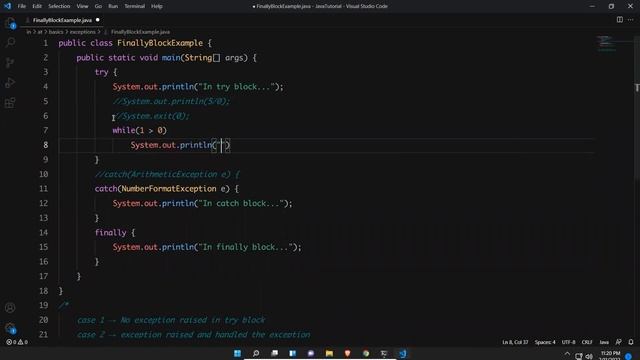Open the Go menu

click(x=98, y=6)
